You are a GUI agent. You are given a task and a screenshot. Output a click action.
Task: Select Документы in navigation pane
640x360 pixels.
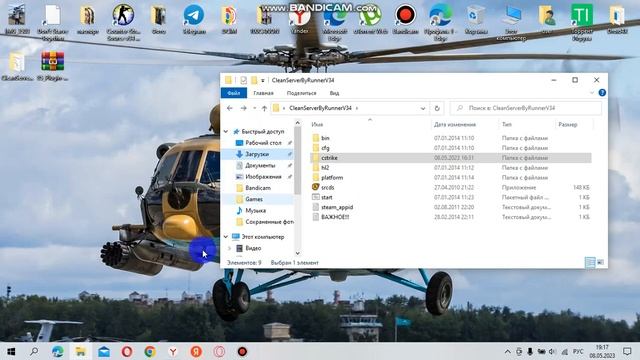pos(259,165)
